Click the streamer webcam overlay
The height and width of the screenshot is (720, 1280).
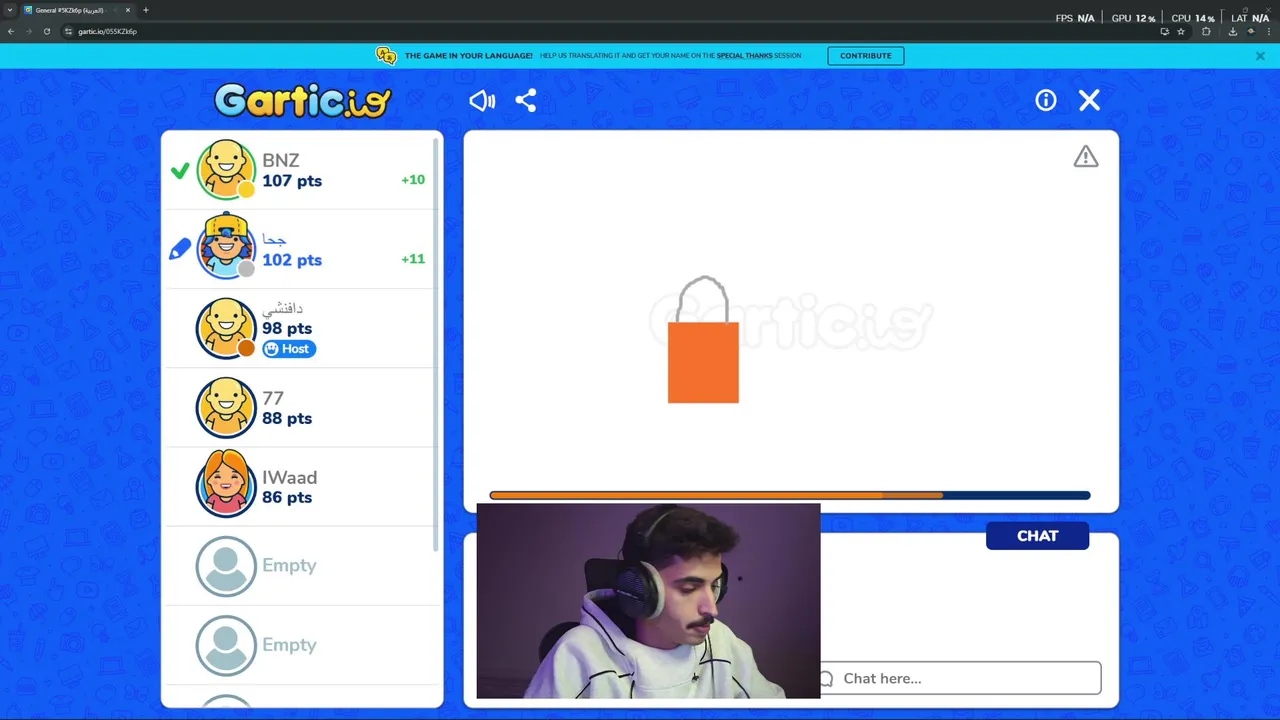pyautogui.click(x=648, y=600)
